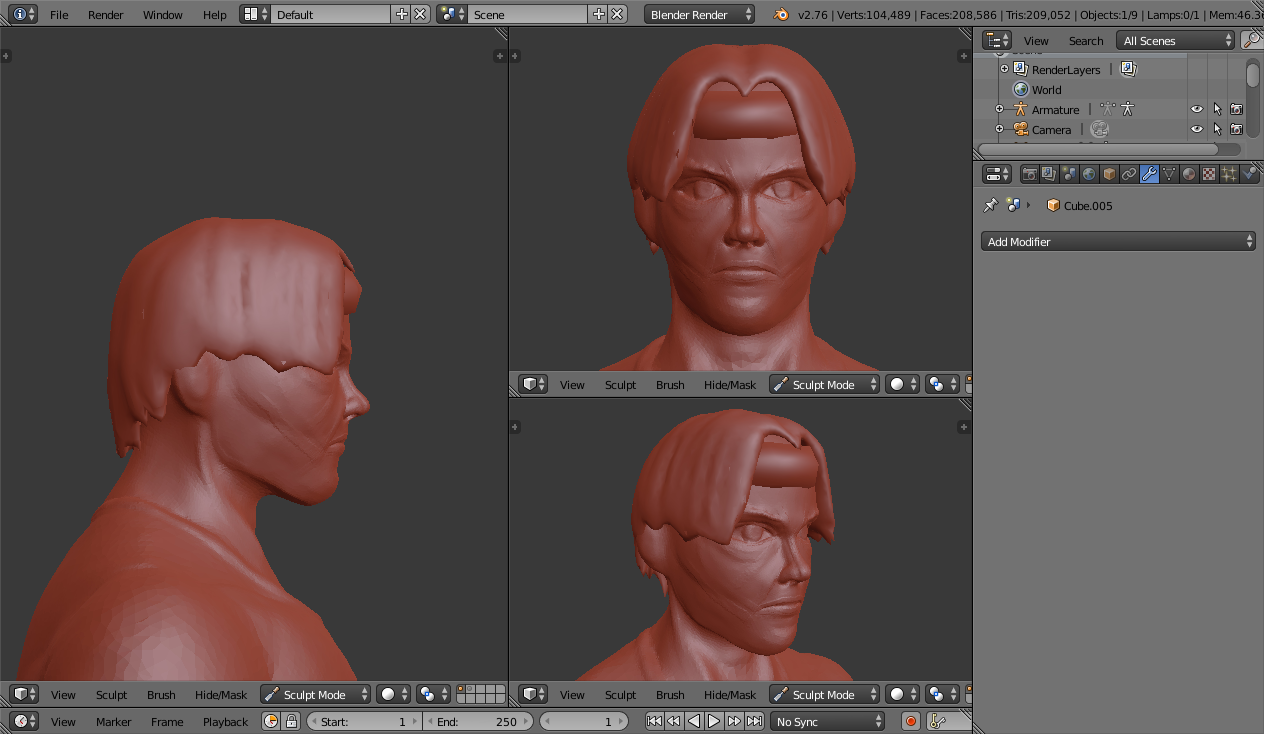Delete the current Scene with X

pyautogui.click(x=618, y=14)
